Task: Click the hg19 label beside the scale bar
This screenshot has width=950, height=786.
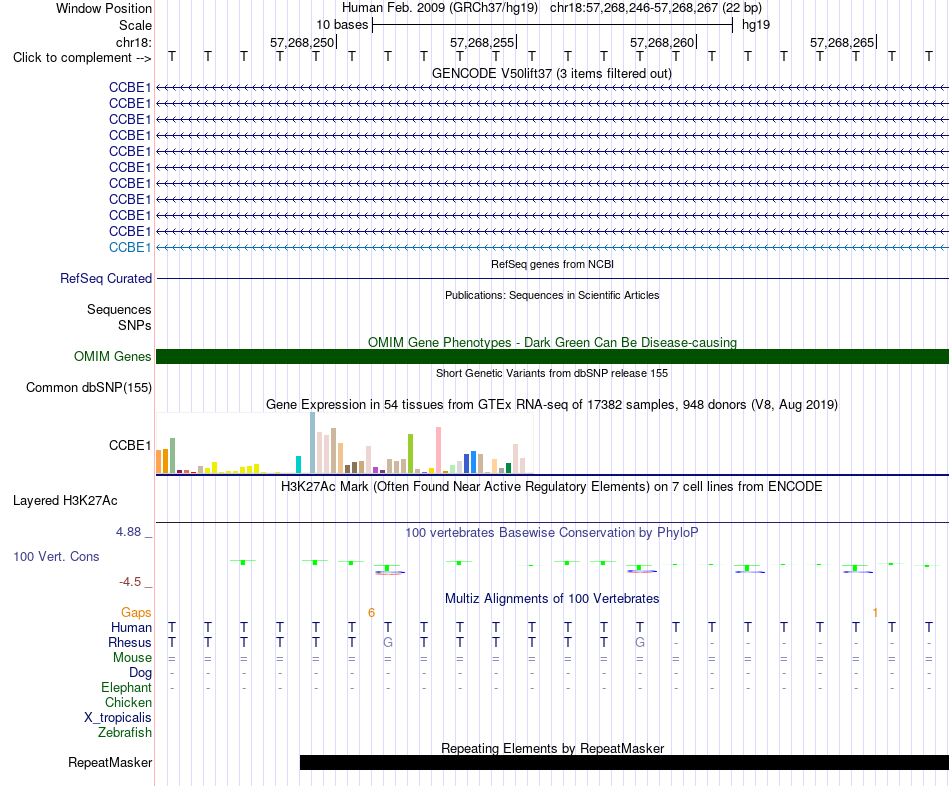Action: (x=756, y=25)
